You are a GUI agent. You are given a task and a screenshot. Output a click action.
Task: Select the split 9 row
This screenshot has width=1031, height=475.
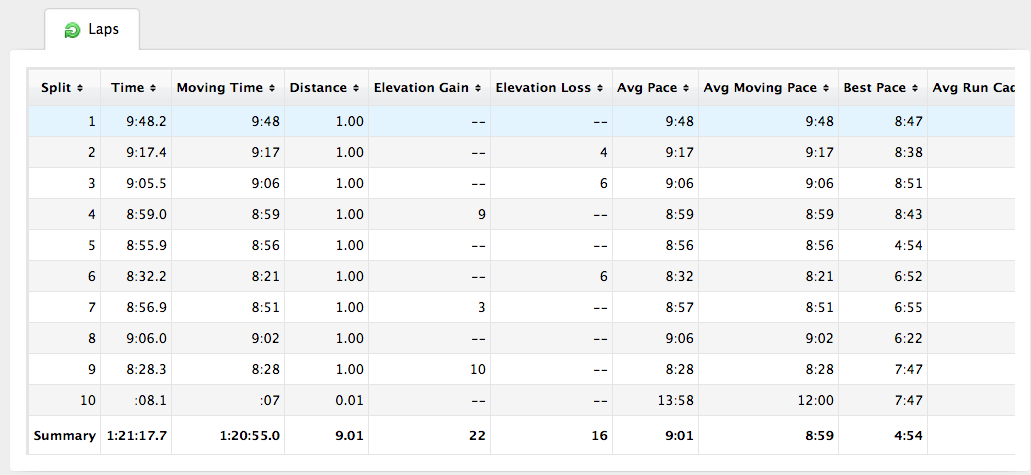500,370
